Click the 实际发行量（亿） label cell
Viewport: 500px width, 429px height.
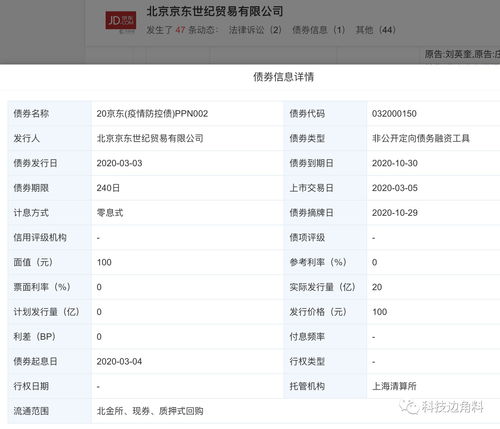325,287
